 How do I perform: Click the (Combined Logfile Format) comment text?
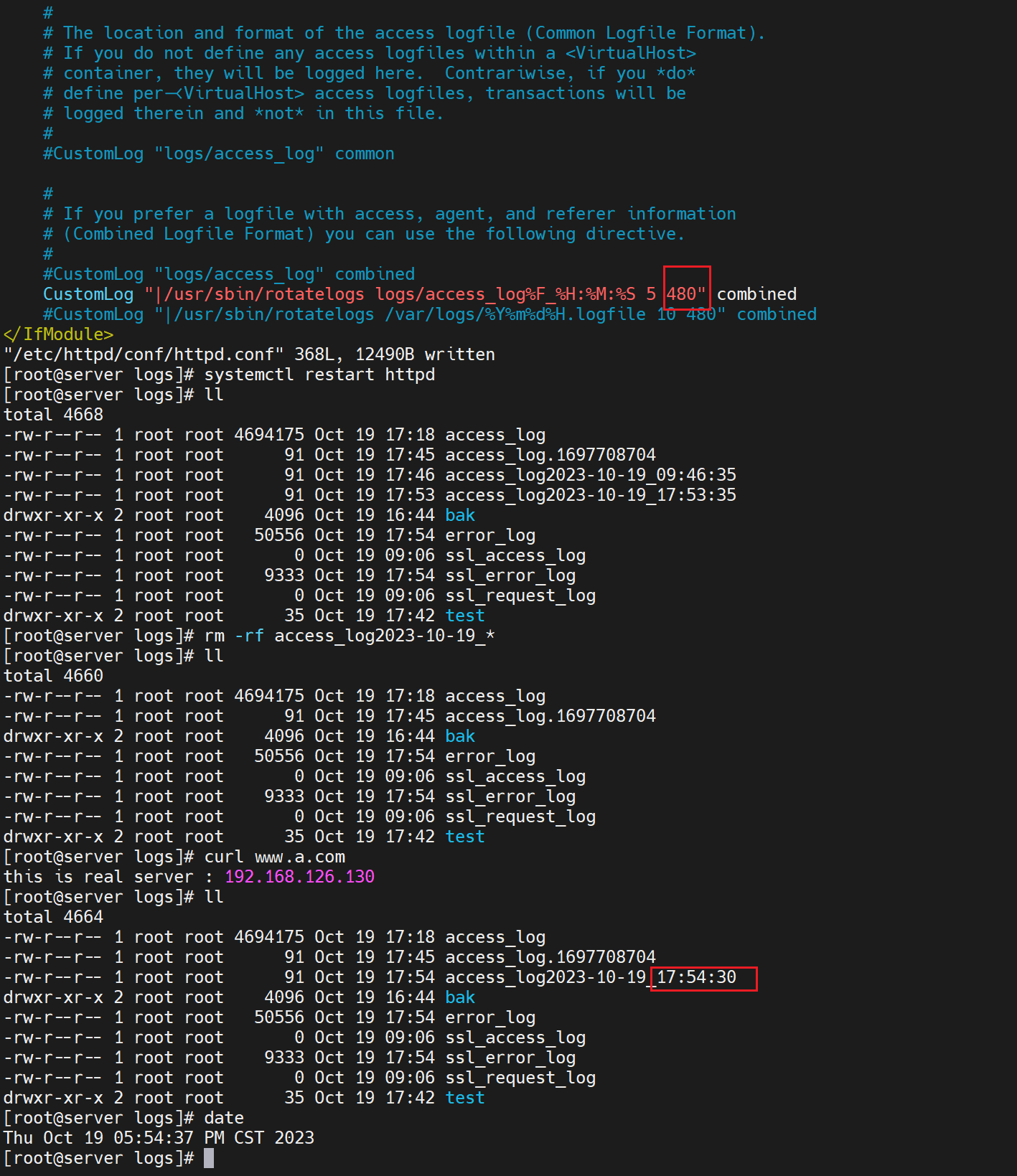tap(189, 234)
